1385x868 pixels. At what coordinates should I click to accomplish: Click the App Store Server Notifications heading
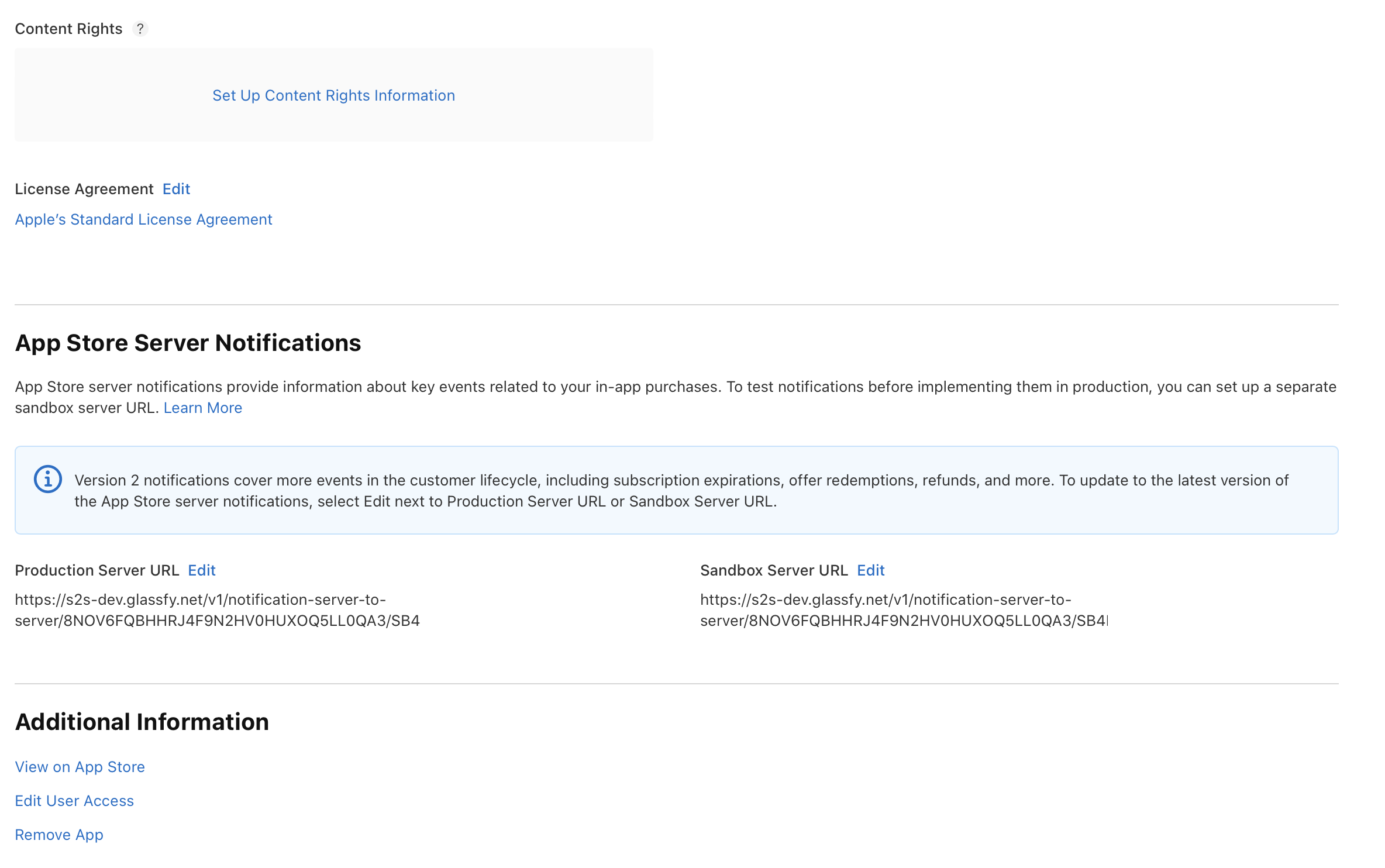188,343
